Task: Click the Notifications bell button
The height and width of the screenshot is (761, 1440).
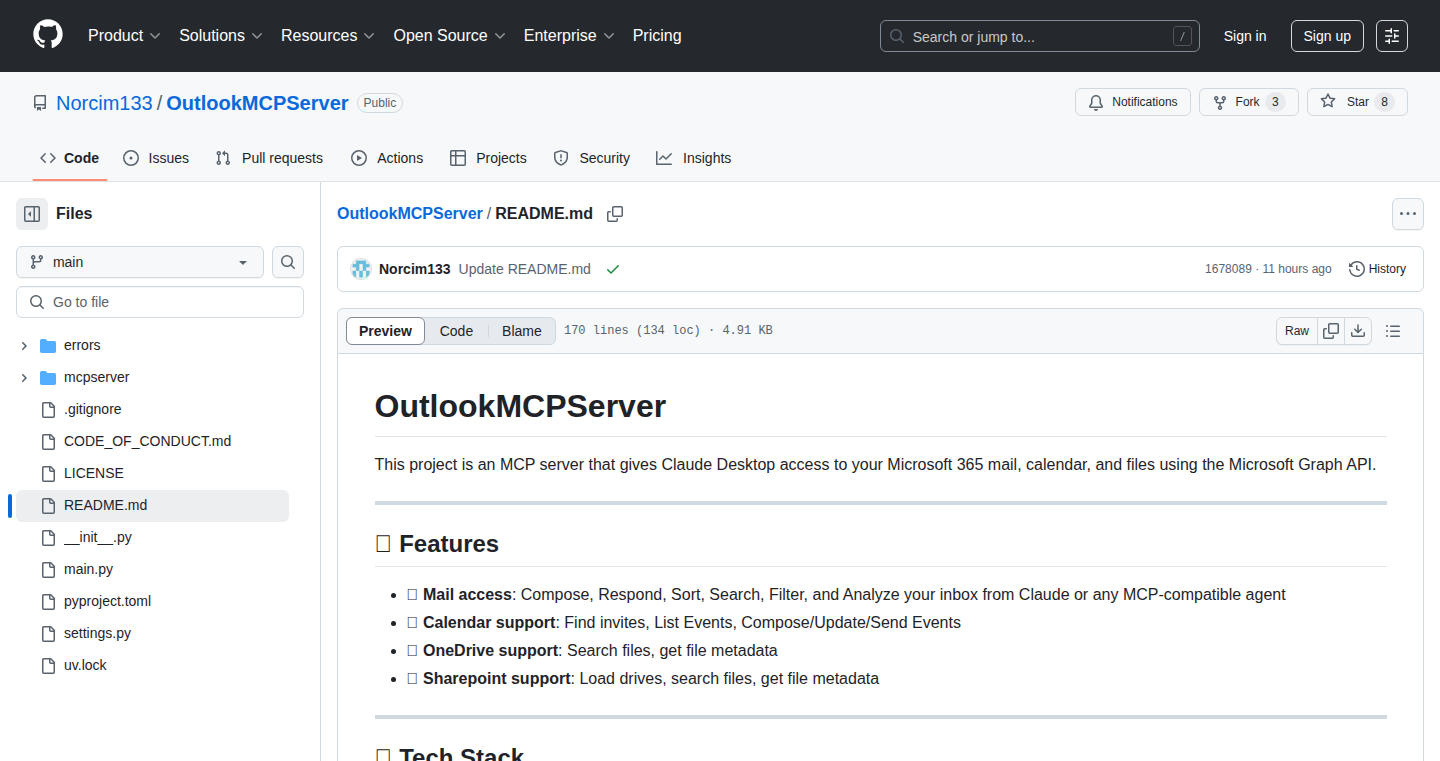Action: tap(1133, 102)
